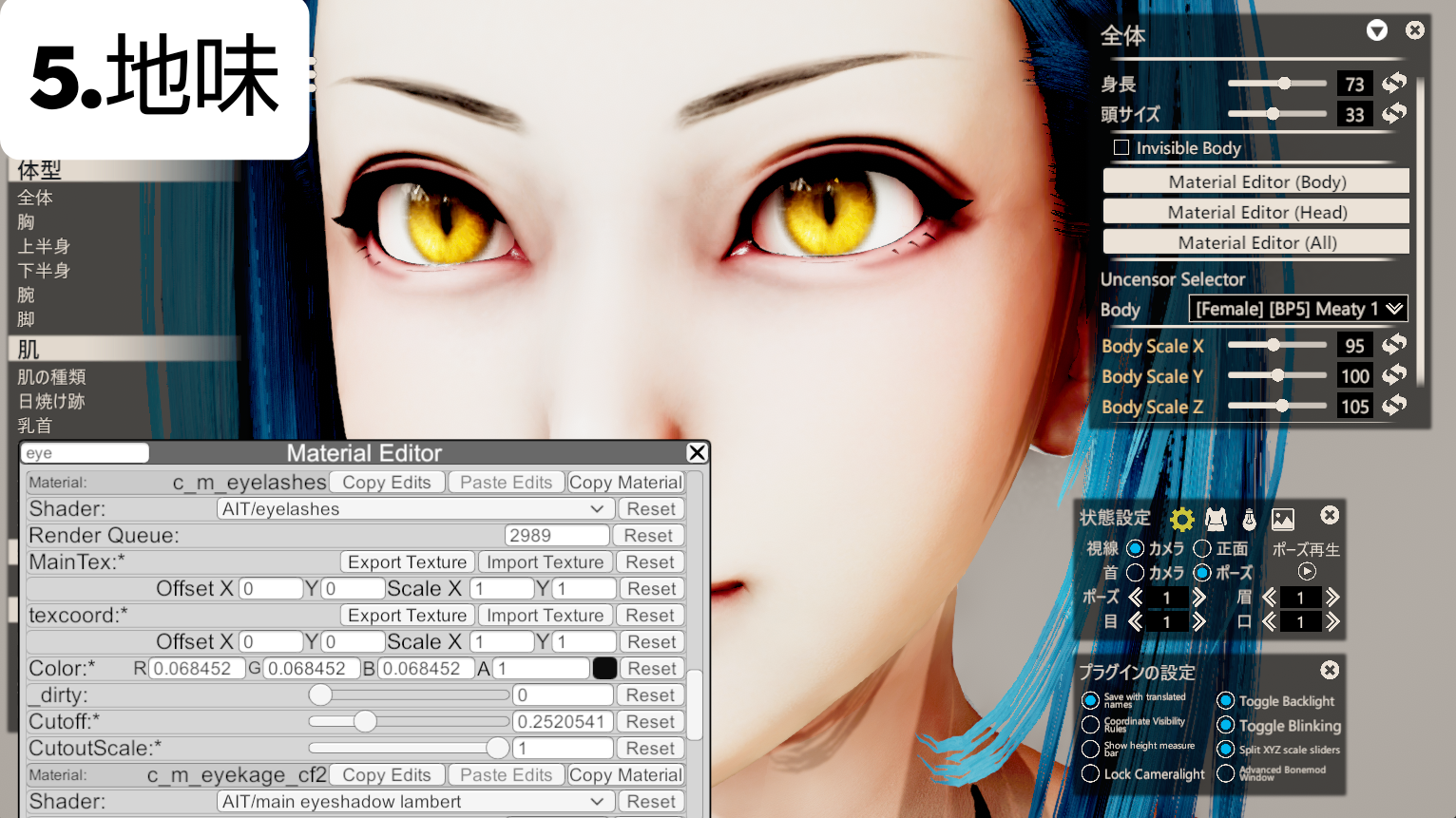Toggle Save with translated names
The image size is (1456, 818).
pyautogui.click(x=1090, y=700)
